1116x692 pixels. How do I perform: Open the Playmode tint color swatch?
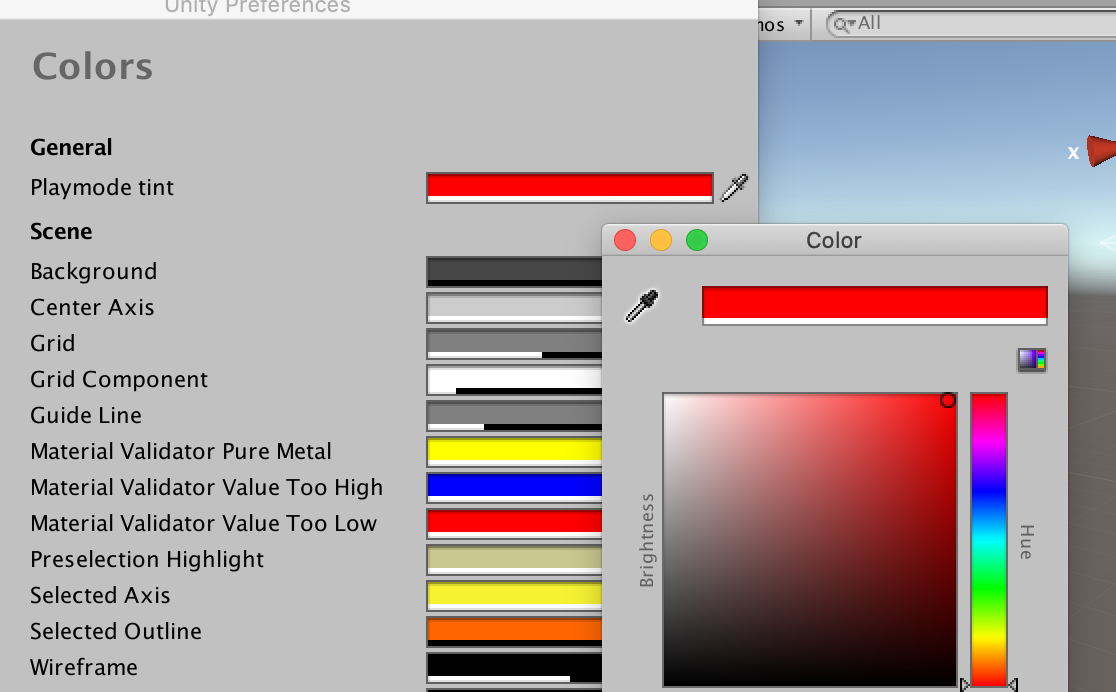pos(569,188)
